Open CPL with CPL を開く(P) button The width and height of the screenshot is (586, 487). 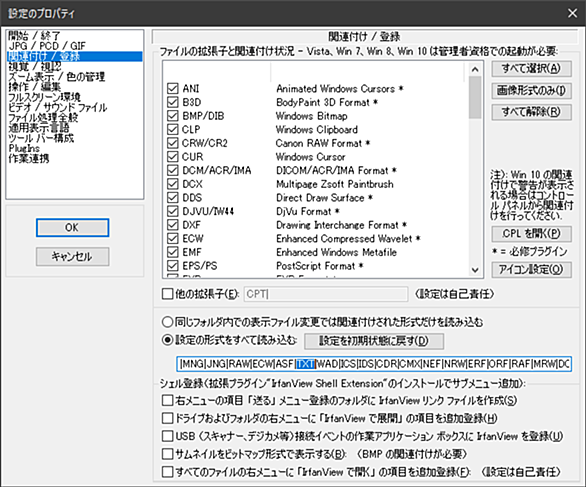click(x=531, y=234)
